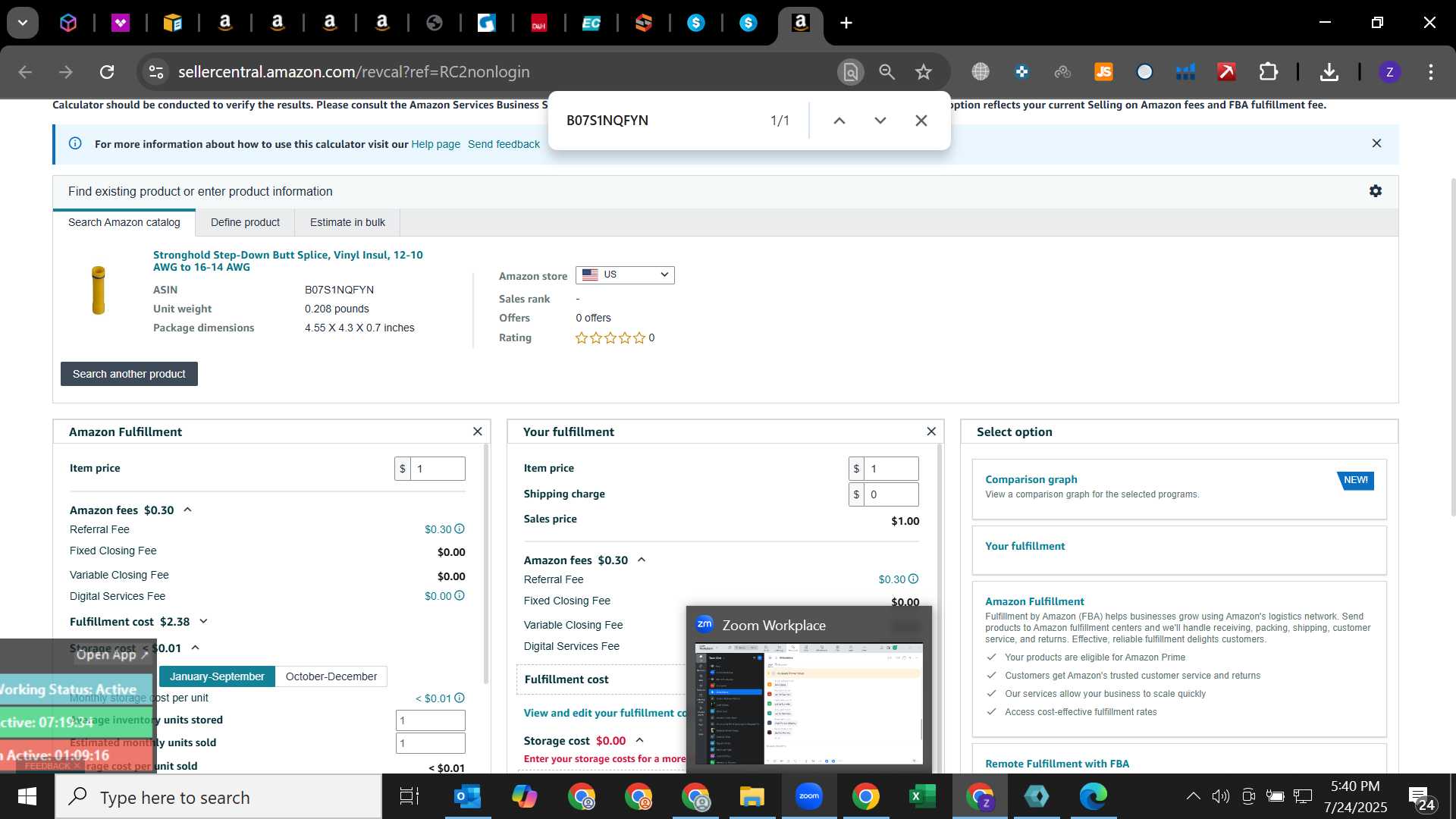This screenshot has height=819, width=1456.
Task: Reload the page using the refresh icon
Action: pyautogui.click(x=107, y=72)
